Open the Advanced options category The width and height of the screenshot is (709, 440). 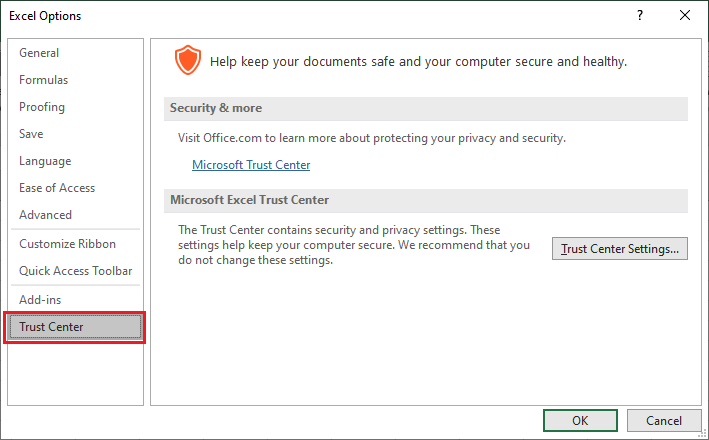click(x=46, y=215)
